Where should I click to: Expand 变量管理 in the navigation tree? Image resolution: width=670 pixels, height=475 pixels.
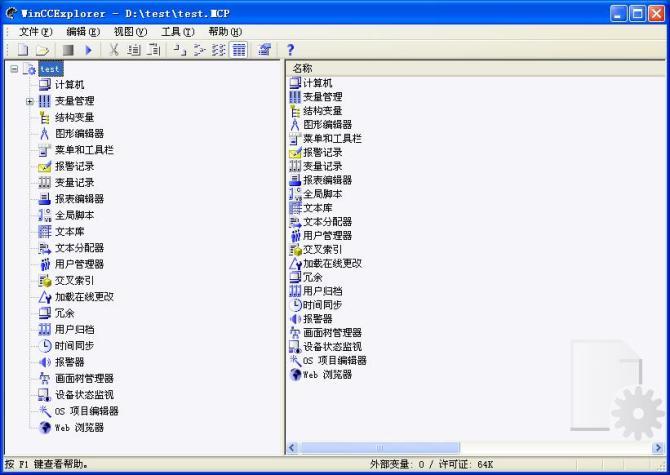[x=29, y=101]
